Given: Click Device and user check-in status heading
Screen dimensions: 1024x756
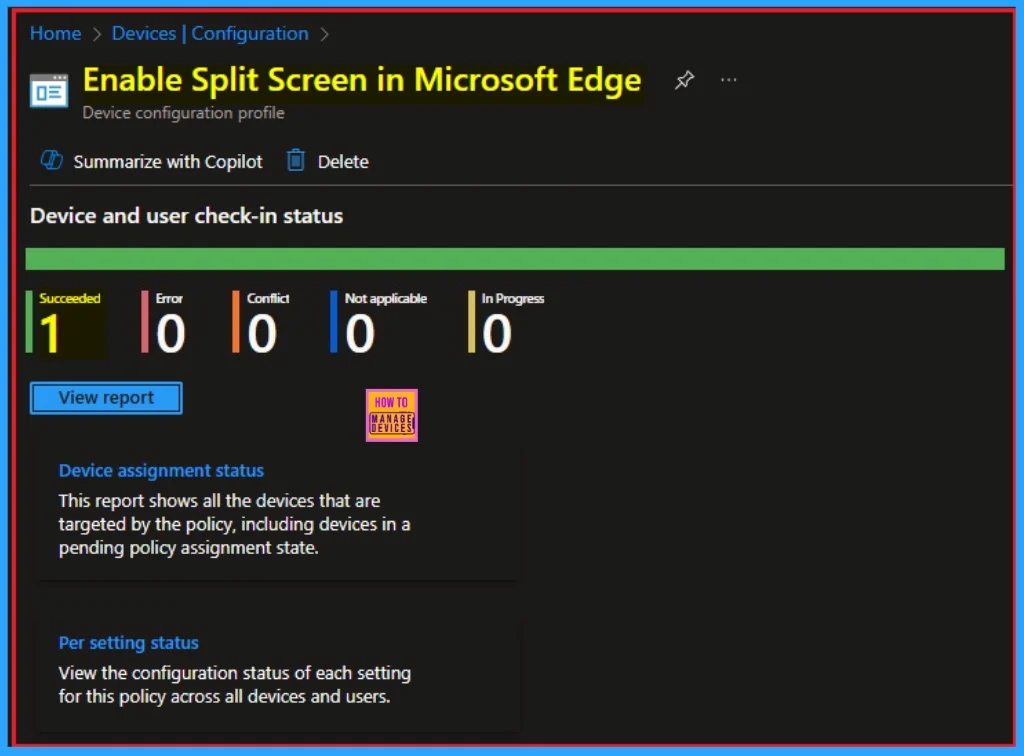Looking at the screenshot, I should point(187,216).
